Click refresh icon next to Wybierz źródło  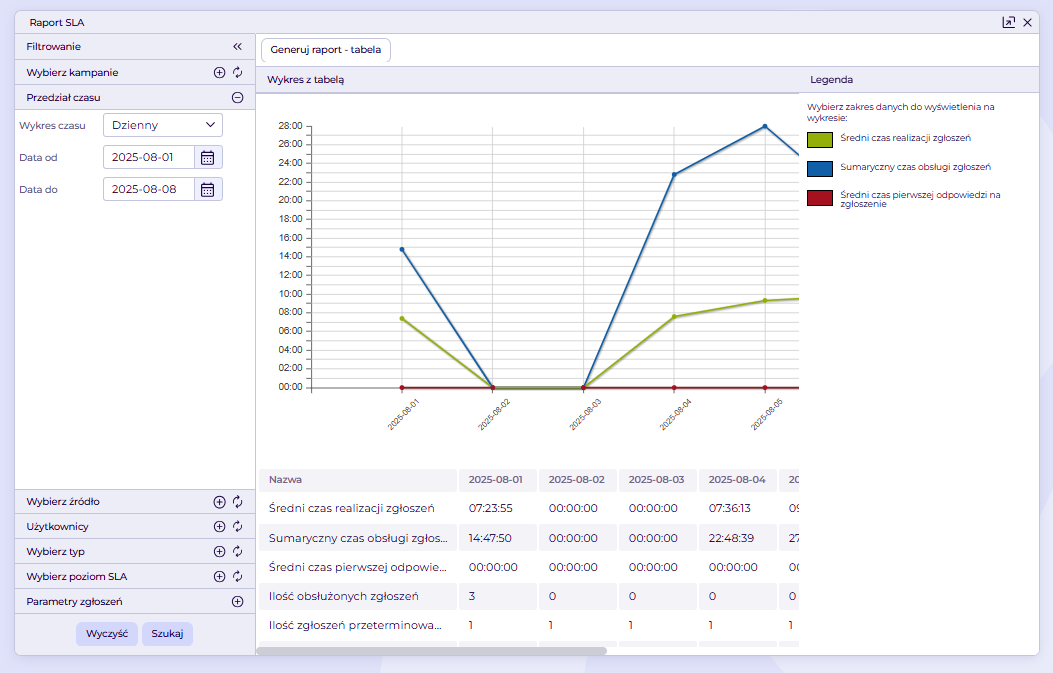pos(238,502)
